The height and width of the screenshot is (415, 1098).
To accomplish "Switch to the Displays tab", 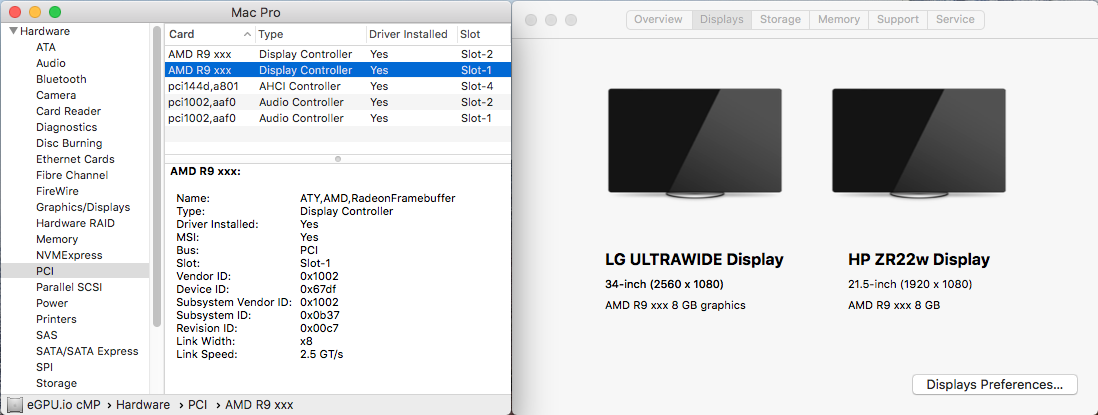I will tap(722, 20).
